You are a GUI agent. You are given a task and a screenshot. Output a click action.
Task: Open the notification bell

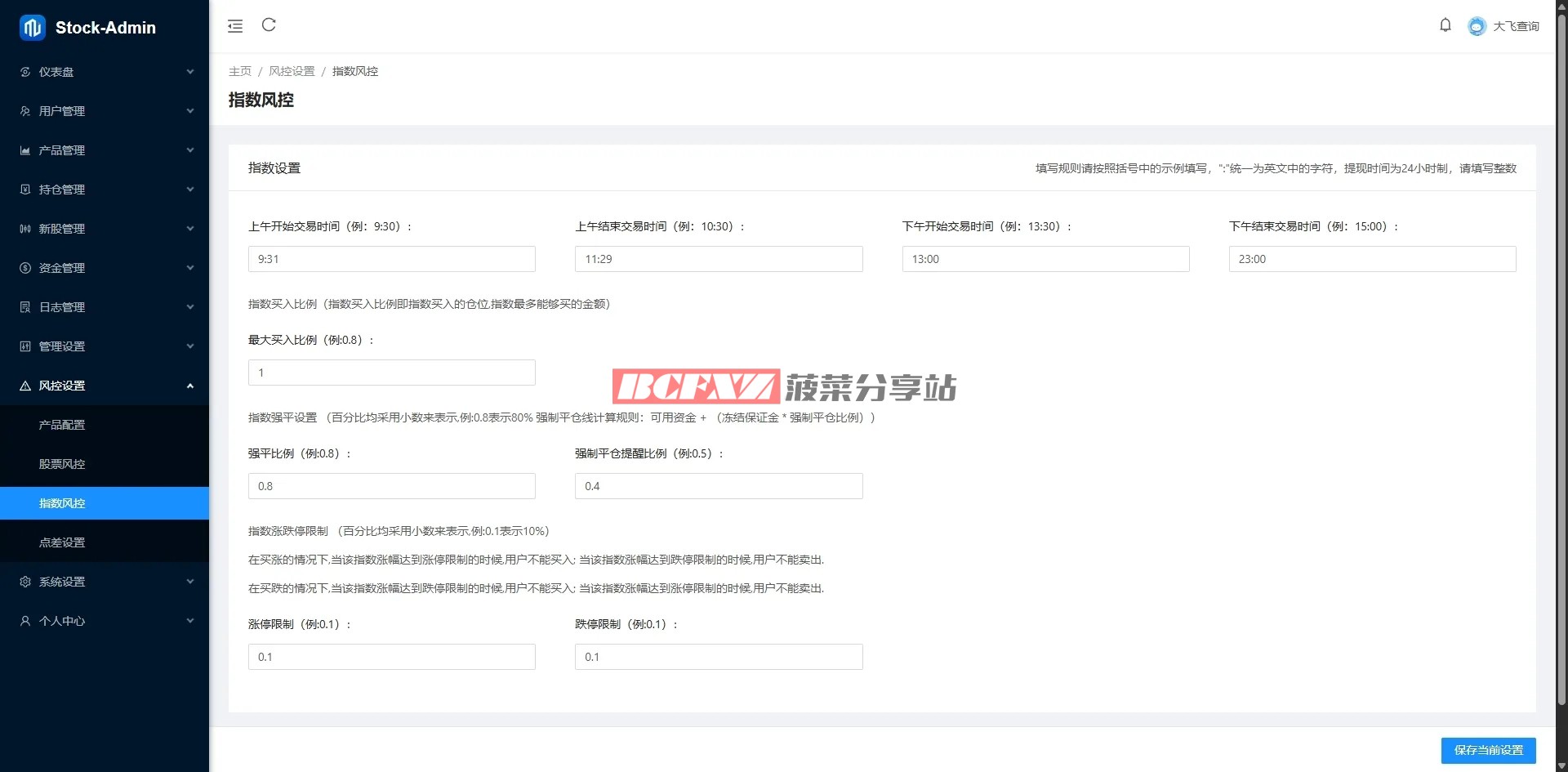click(1445, 25)
